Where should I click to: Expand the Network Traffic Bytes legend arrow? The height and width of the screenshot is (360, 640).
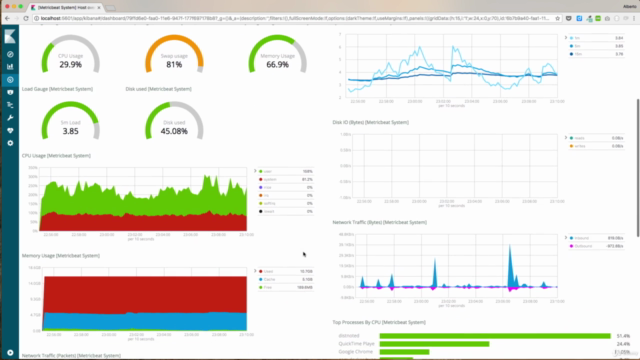(566, 238)
